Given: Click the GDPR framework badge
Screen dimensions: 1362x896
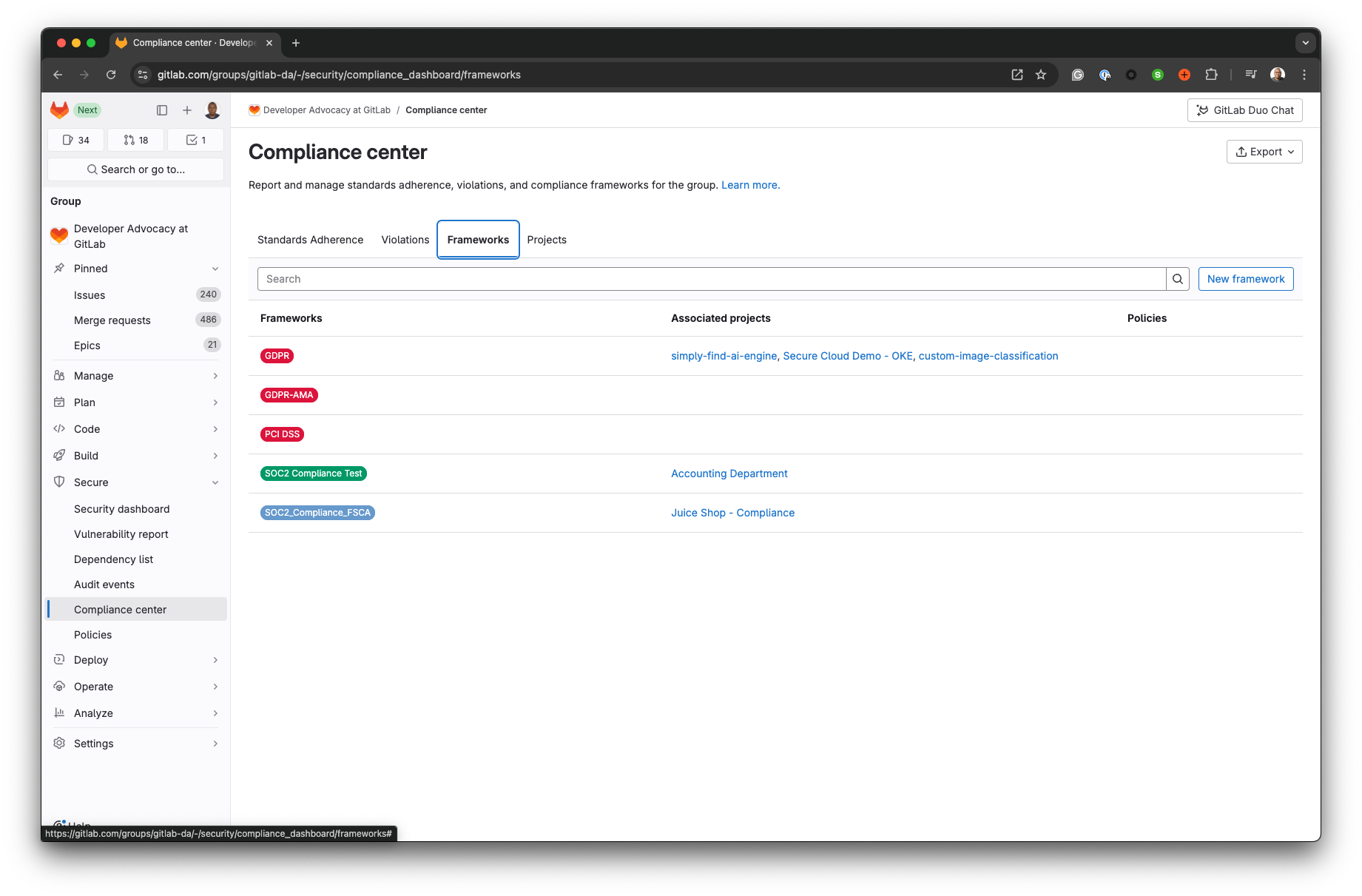Looking at the screenshot, I should [x=277, y=356].
